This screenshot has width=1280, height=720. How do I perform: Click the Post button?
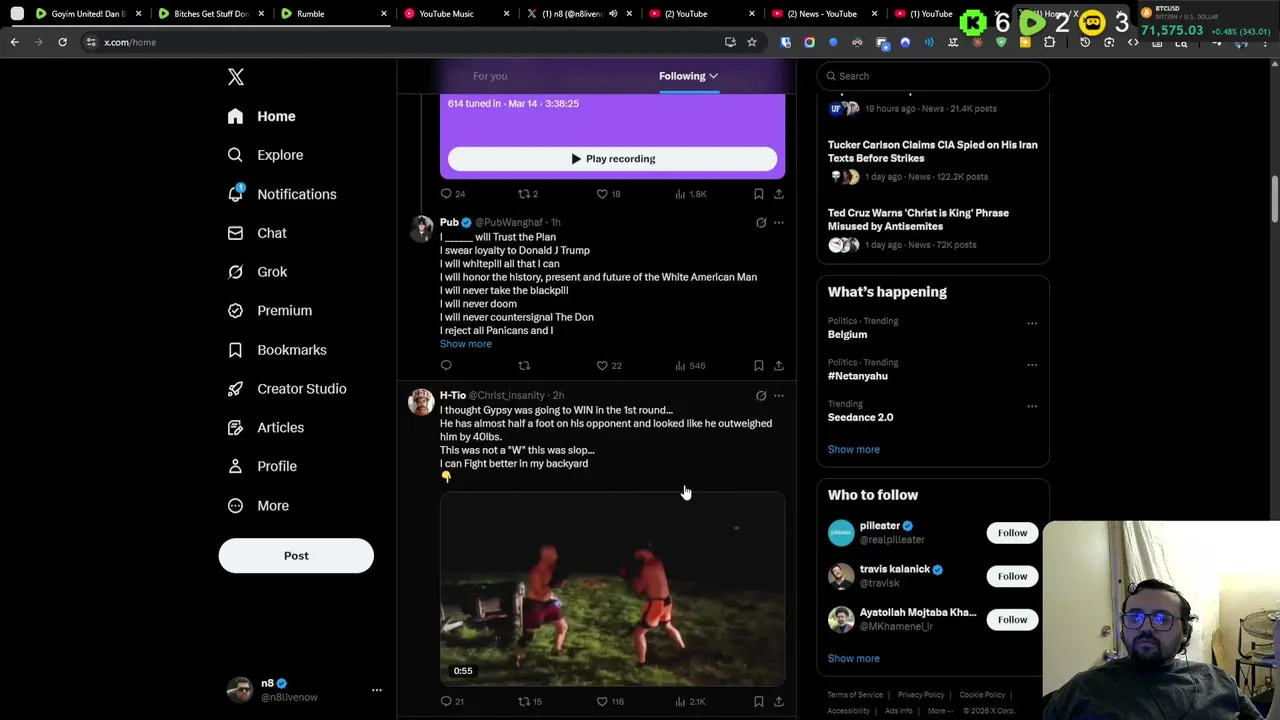point(296,556)
